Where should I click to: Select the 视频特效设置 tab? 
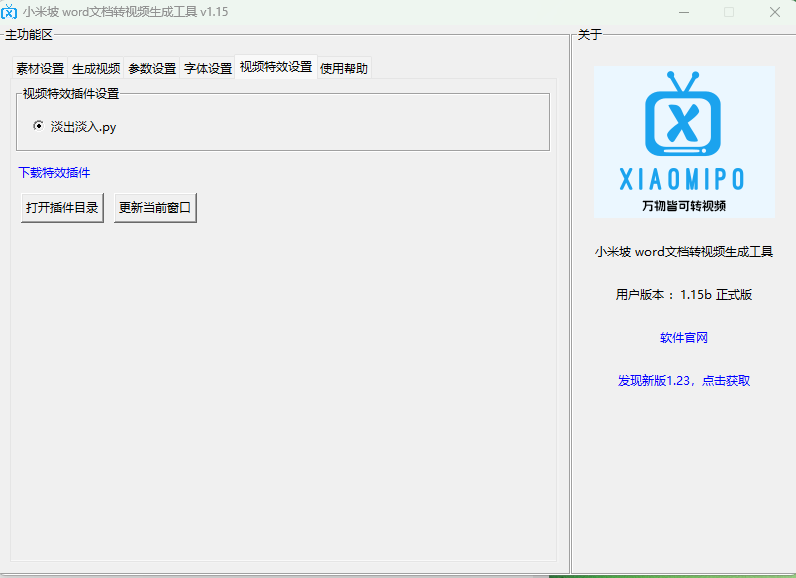click(276, 67)
